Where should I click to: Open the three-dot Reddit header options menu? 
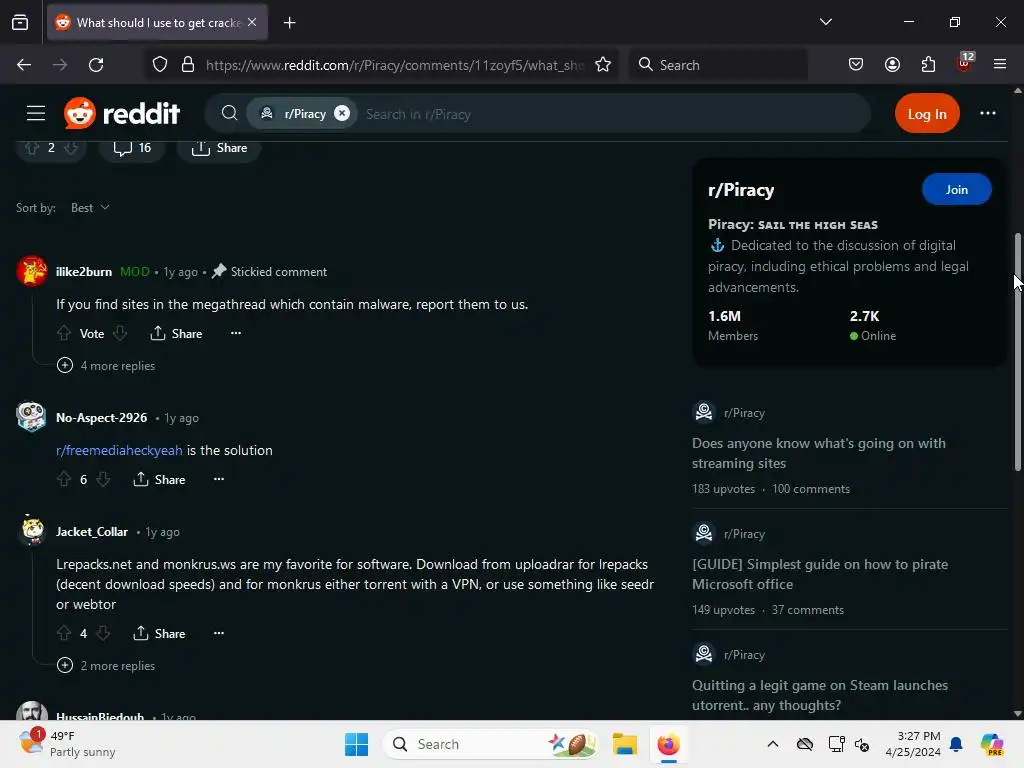click(987, 114)
